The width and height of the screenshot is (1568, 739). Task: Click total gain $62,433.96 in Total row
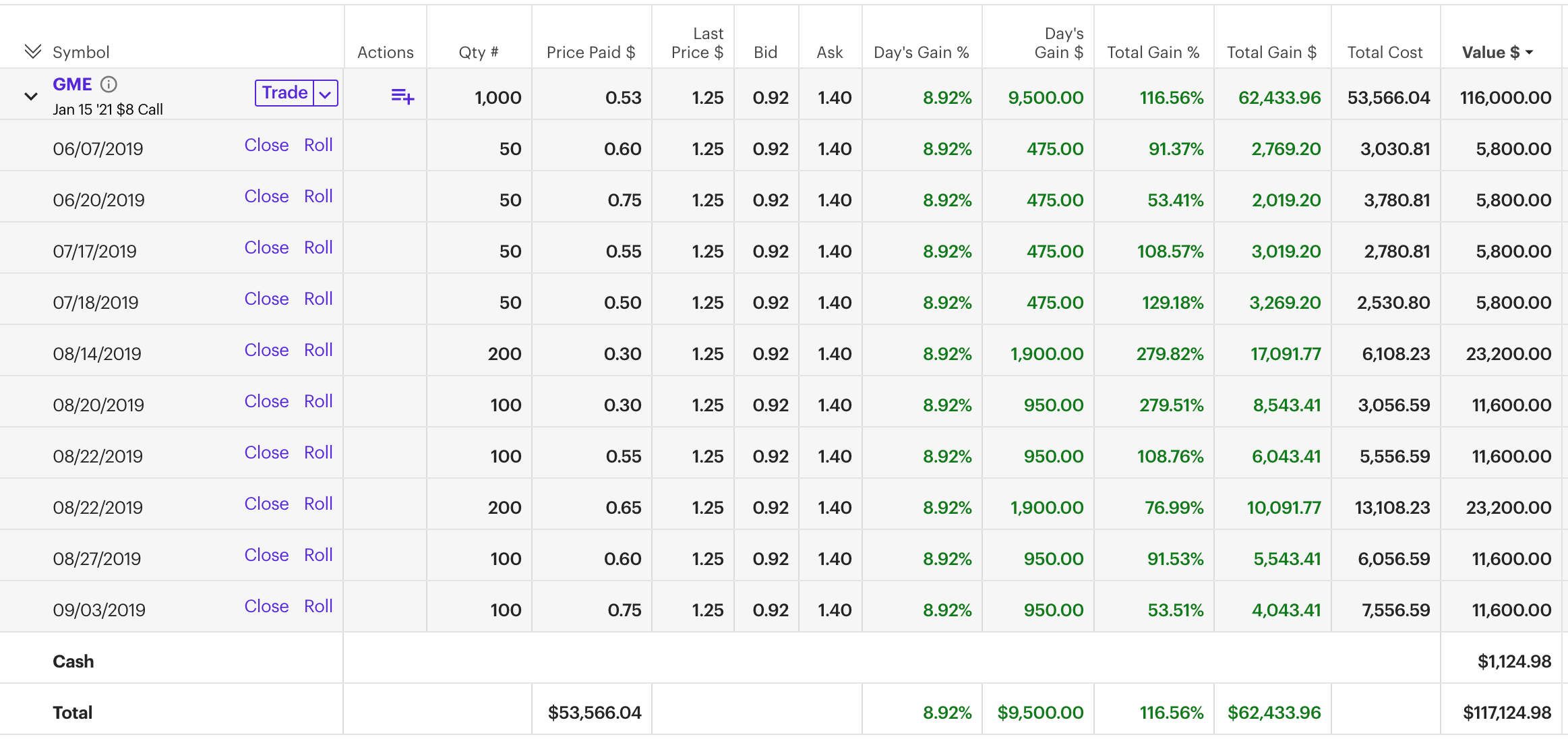[x=1274, y=713]
